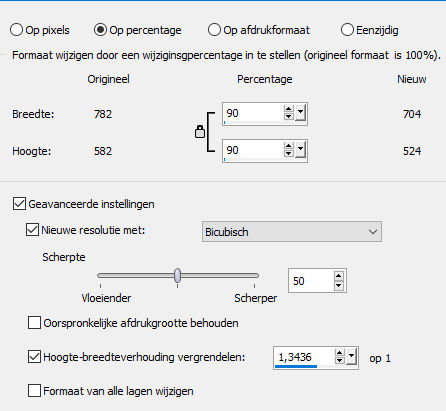Image resolution: width=446 pixels, height=411 pixels.
Task: Increase Scherpte value with up arrow
Action: tap(339, 276)
